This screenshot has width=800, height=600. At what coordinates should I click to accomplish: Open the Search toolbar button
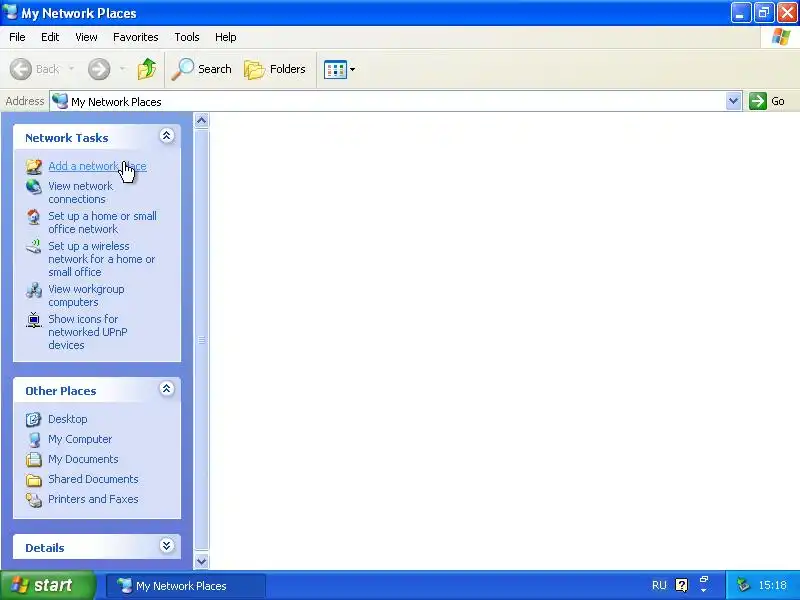202,69
